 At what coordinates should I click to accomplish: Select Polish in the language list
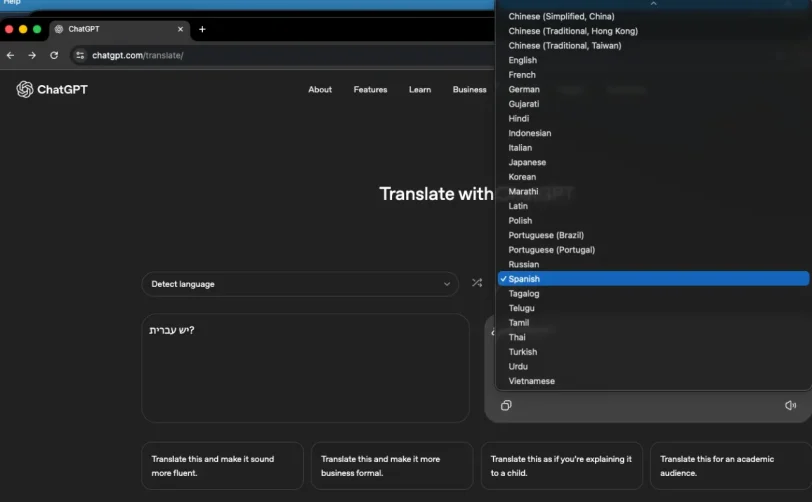pyautogui.click(x=654, y=220)
